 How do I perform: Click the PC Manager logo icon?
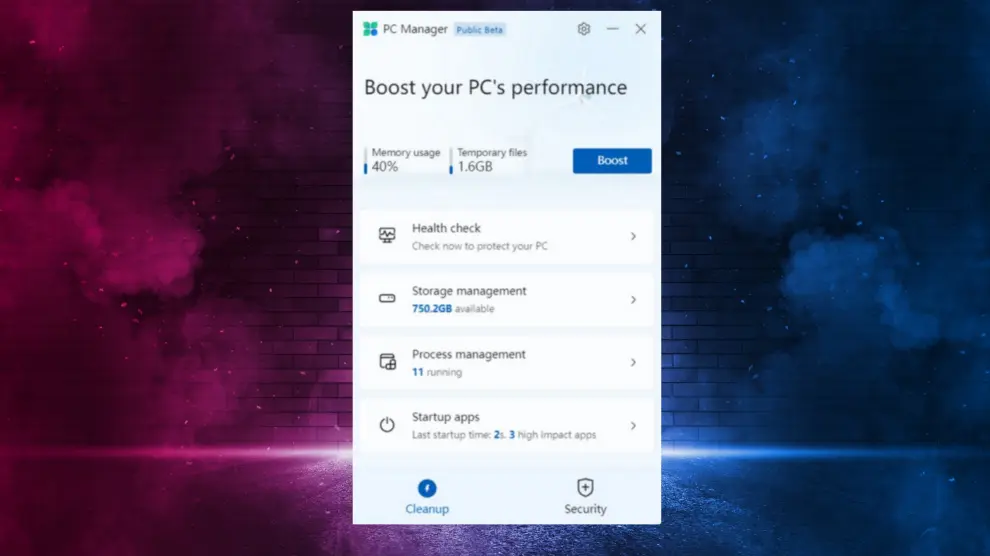click(371, 29)
